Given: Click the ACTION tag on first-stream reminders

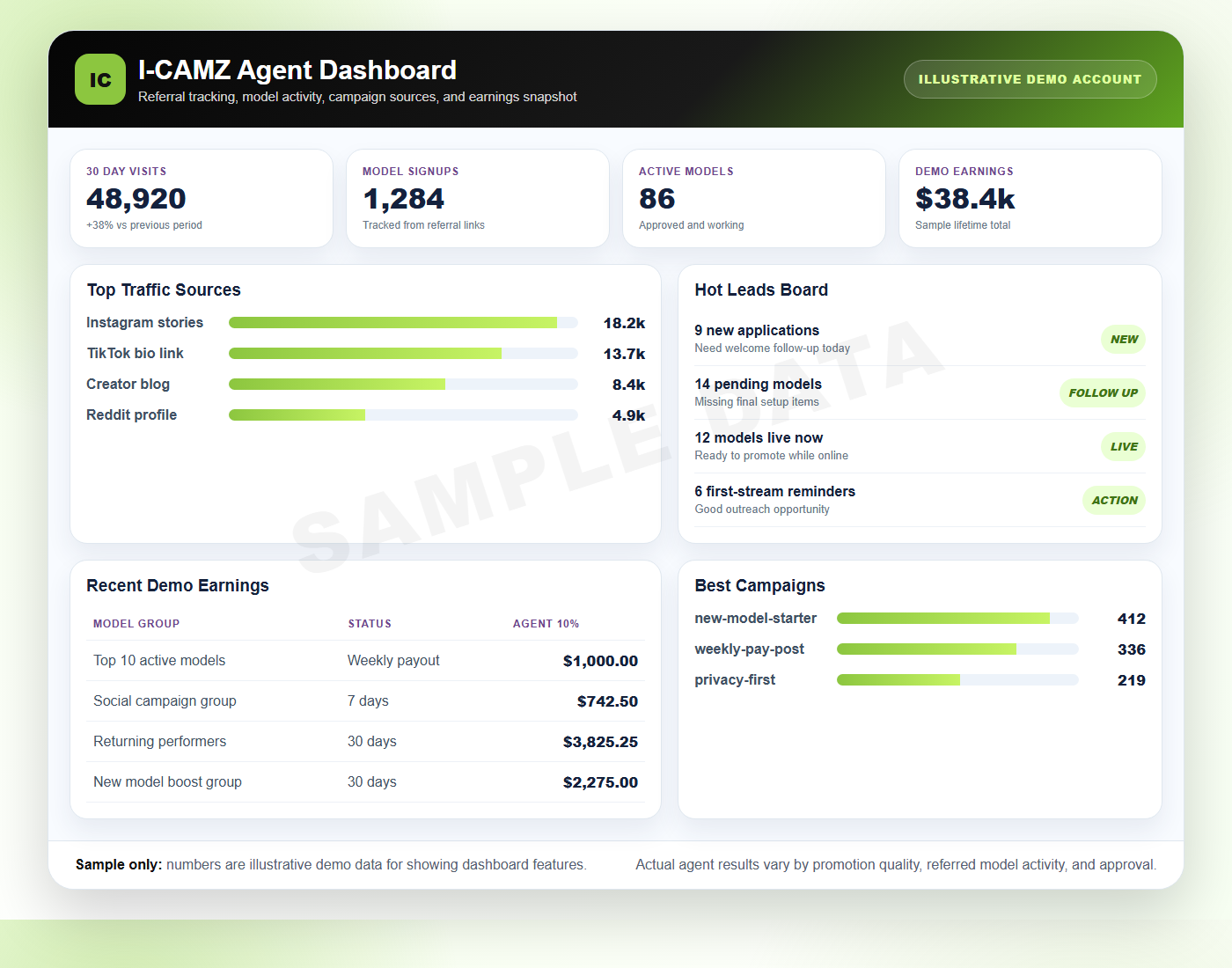Looking at the screenshot, I should (1114, 501).
